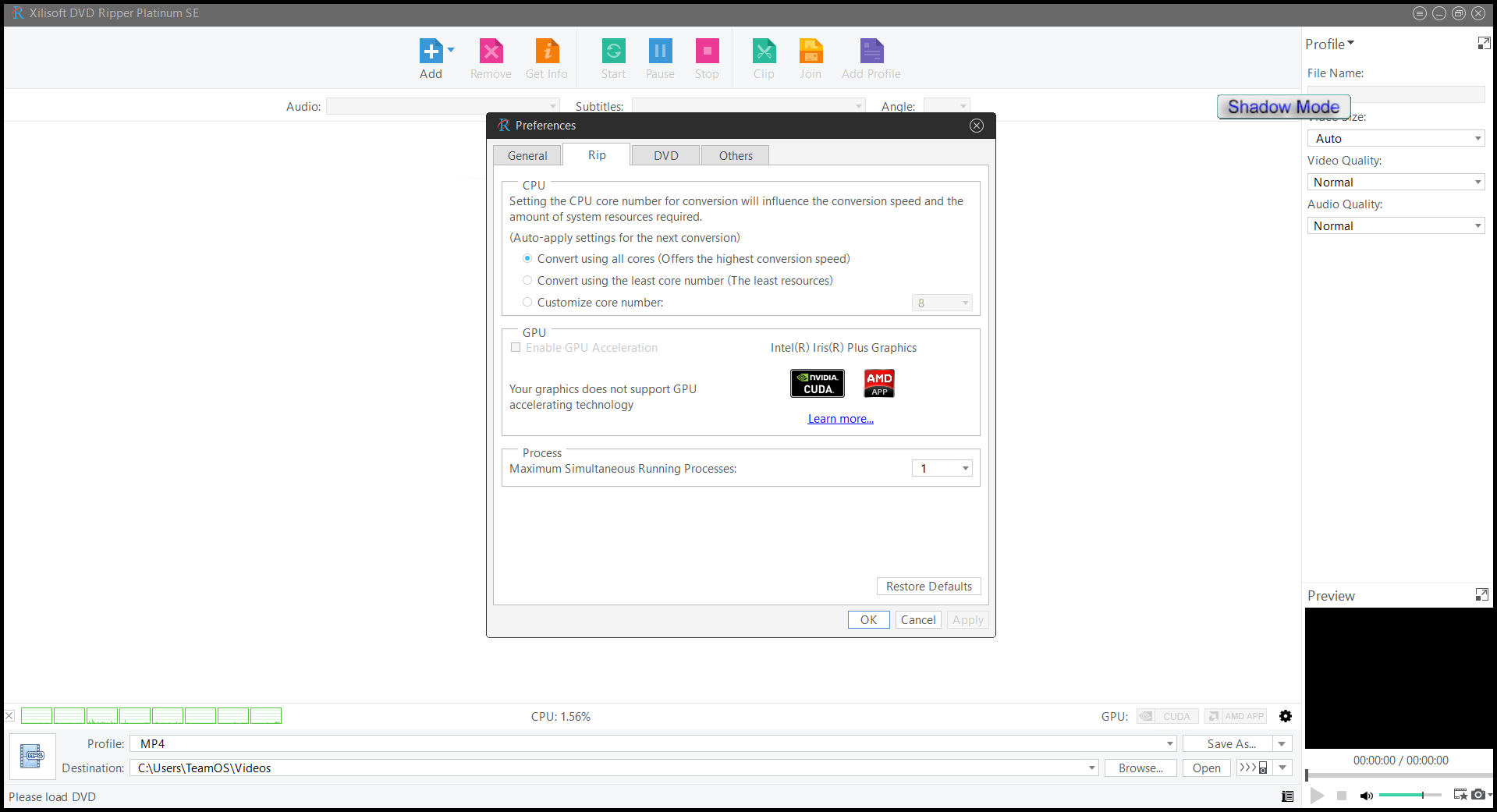Click the File Name input field
The width and height of the screenshot is (1497, 812).
[x=1396, y=94]
